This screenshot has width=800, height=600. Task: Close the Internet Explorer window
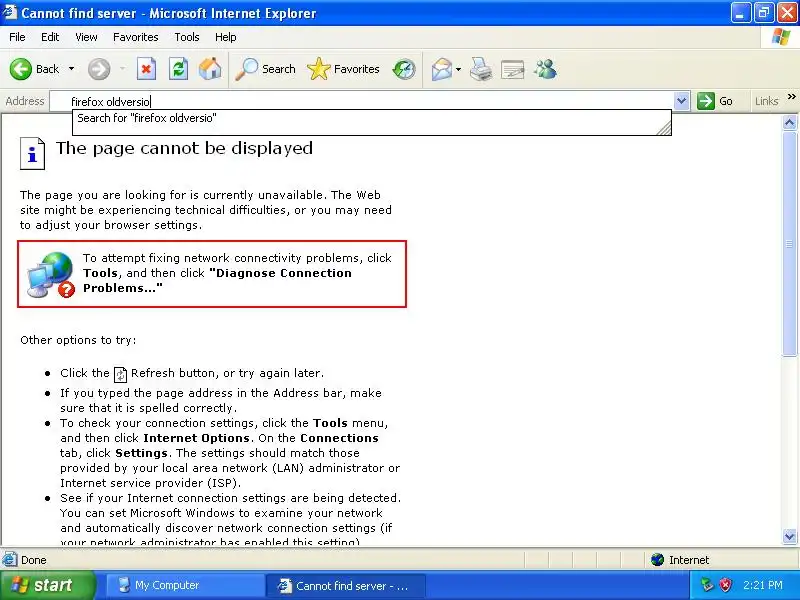pyautogui.click(x=787, y=13)
